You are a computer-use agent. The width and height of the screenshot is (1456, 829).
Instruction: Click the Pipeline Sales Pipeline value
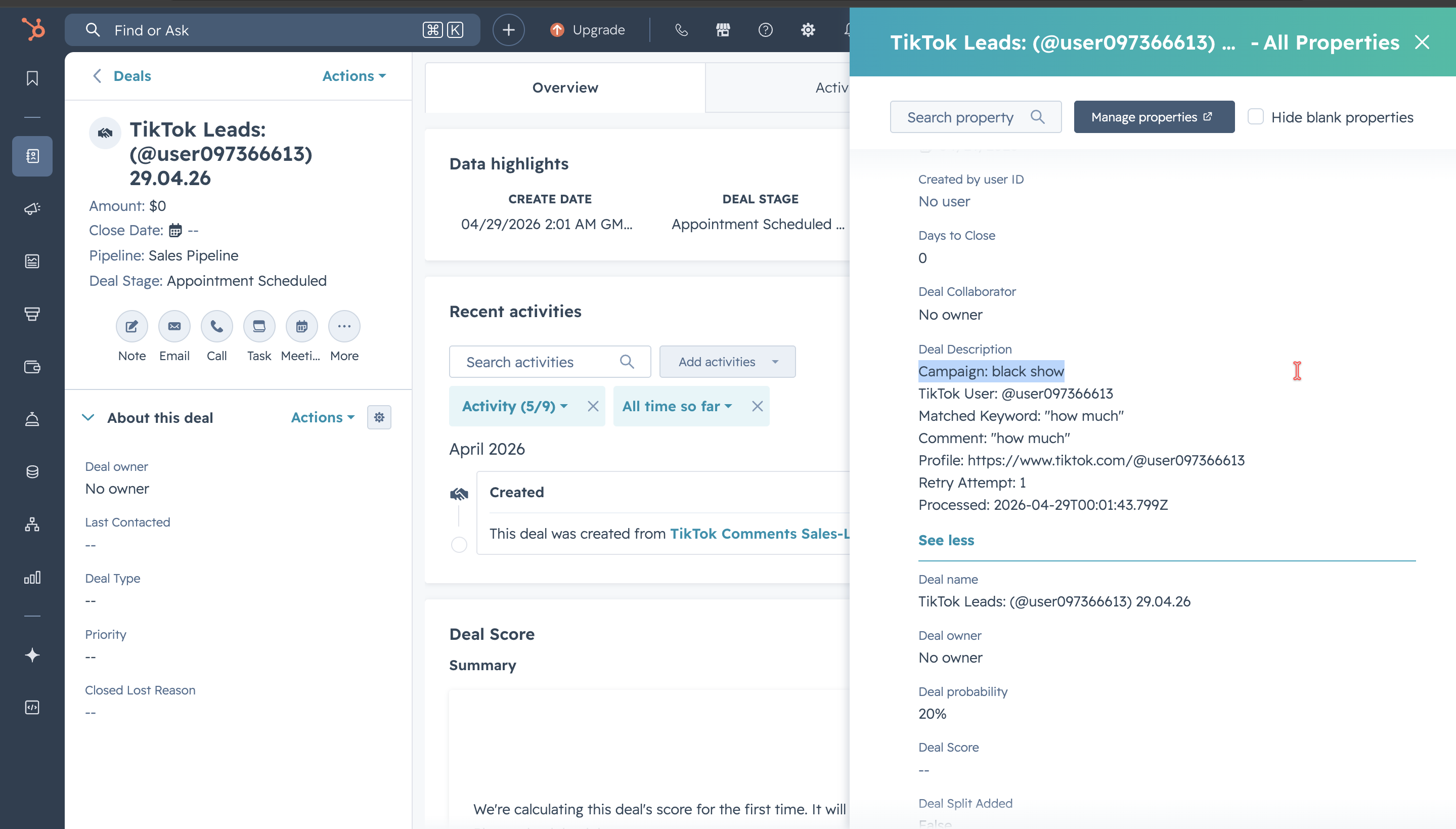[x=193, y=255]
